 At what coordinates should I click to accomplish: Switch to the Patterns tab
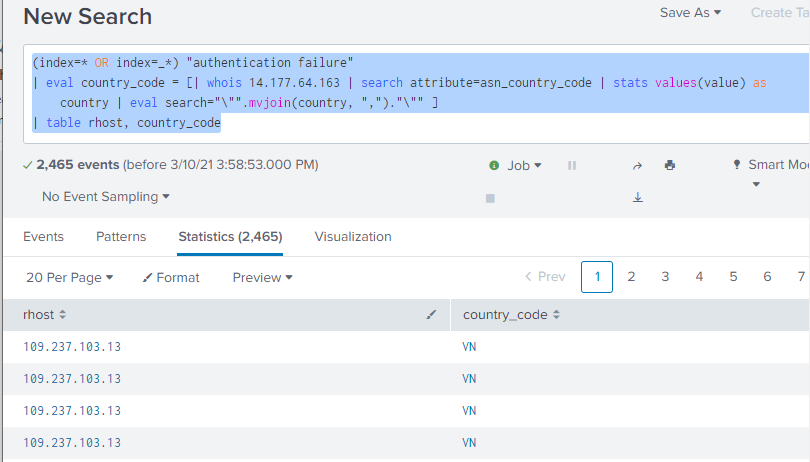tap(121, 237)
